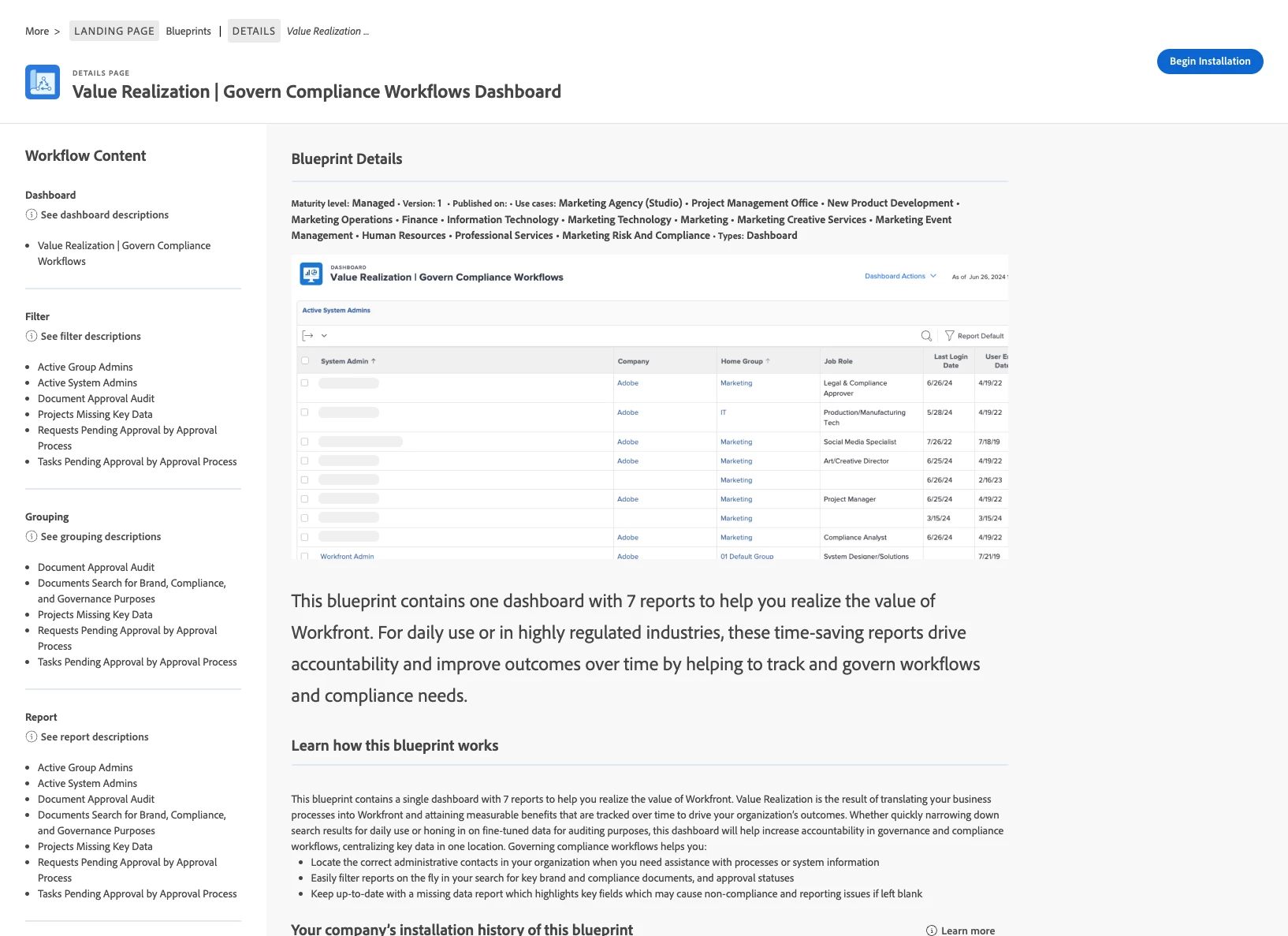1288x936 pixels.
Task: Click Projects Missing Key Data under Report
Action: [x=95, y=846]
